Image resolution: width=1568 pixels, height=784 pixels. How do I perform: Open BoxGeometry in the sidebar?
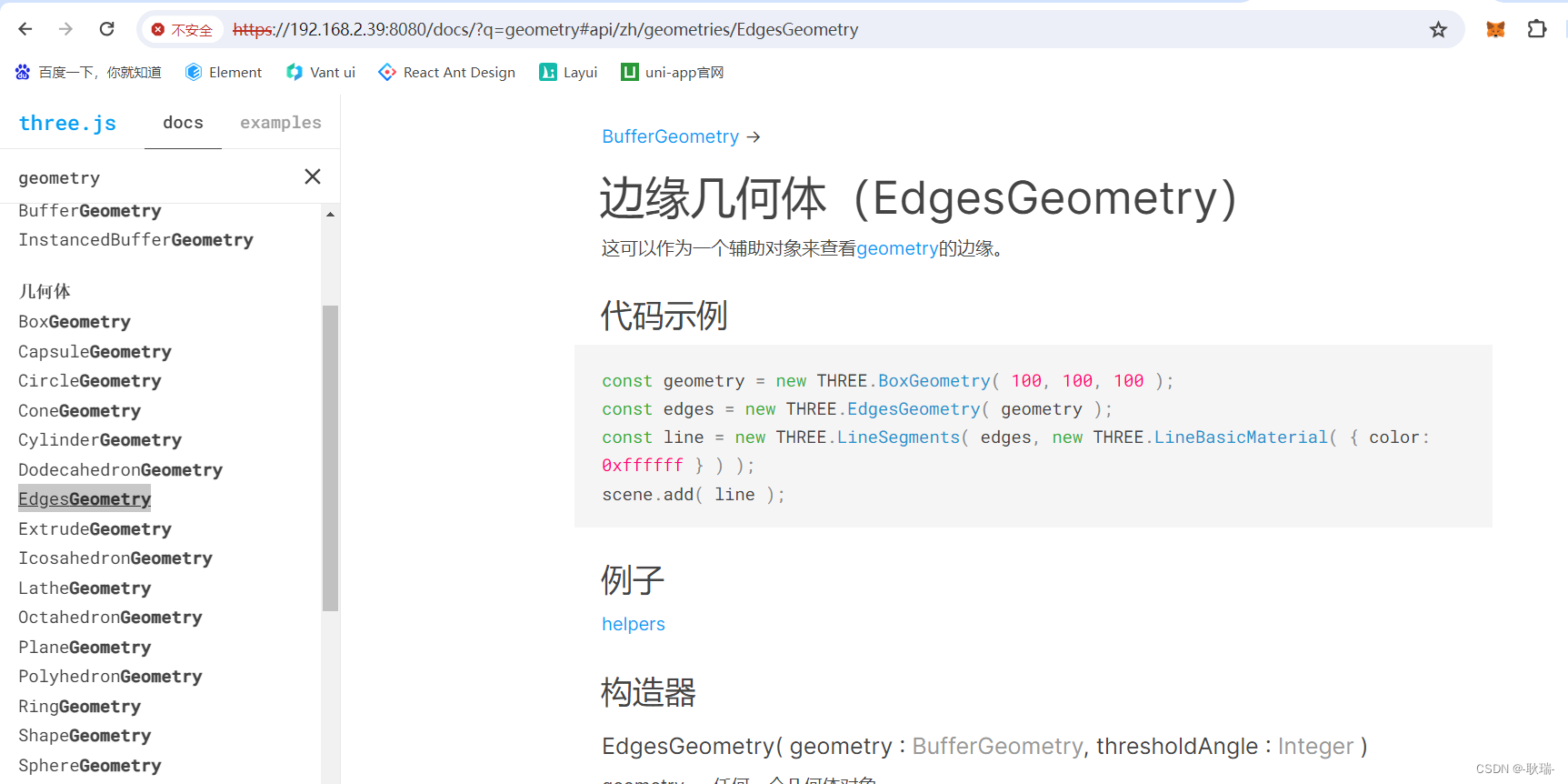75,322
